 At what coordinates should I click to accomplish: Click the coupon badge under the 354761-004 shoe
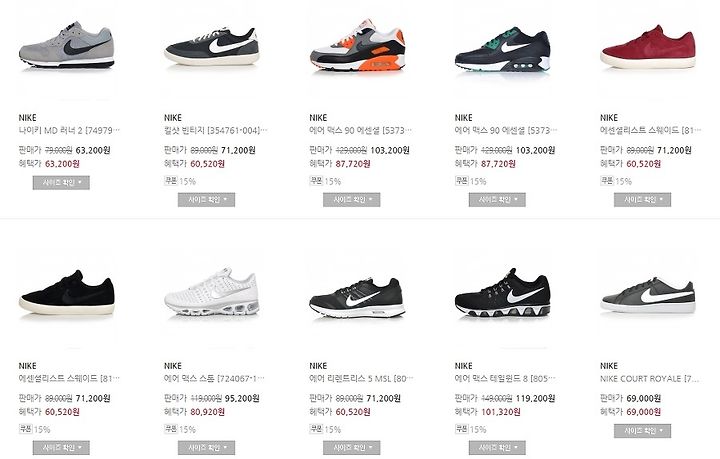pyautogui.click(x=171, y=181)
